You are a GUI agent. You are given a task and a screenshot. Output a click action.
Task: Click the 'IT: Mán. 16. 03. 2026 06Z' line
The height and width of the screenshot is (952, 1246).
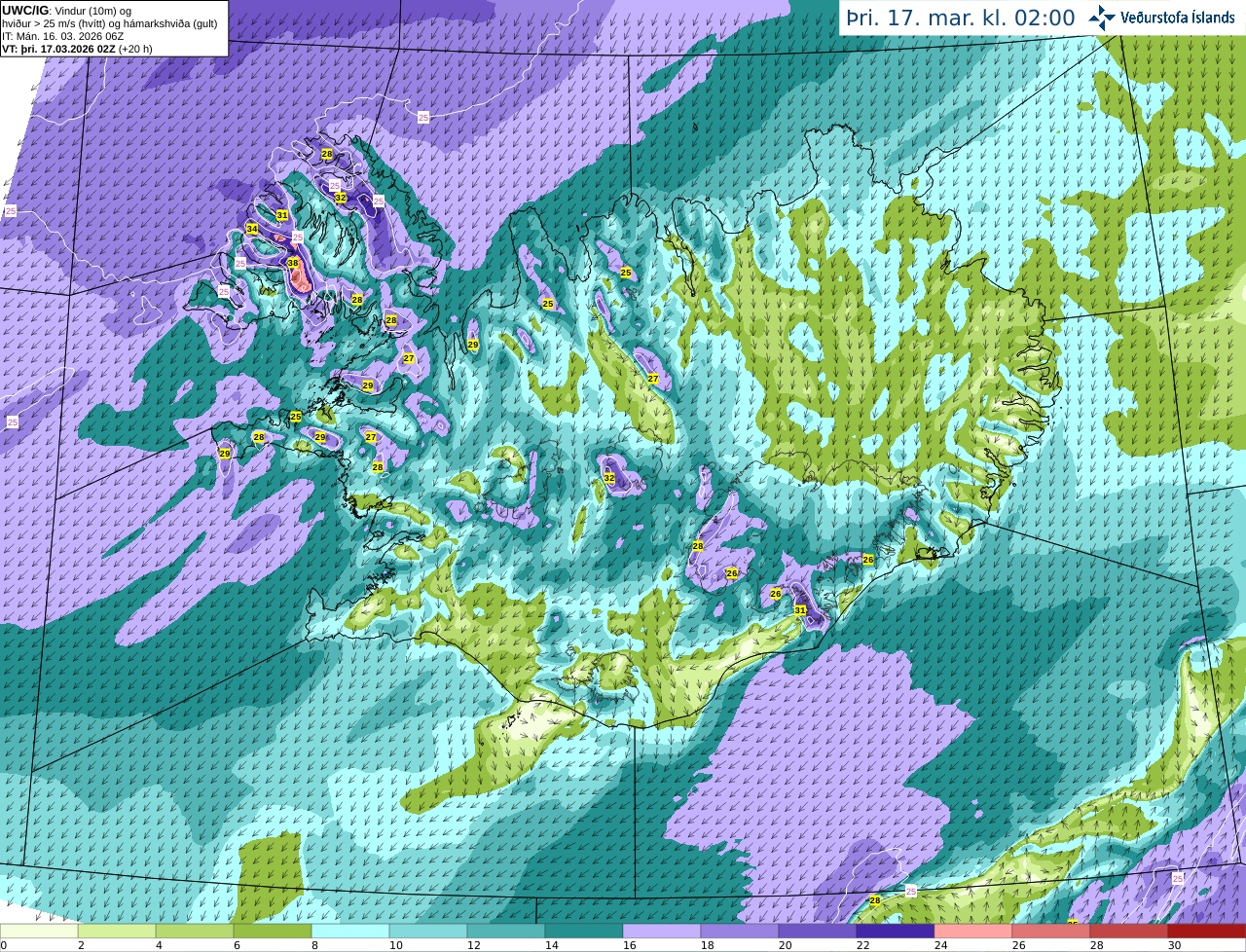[63, 36]
